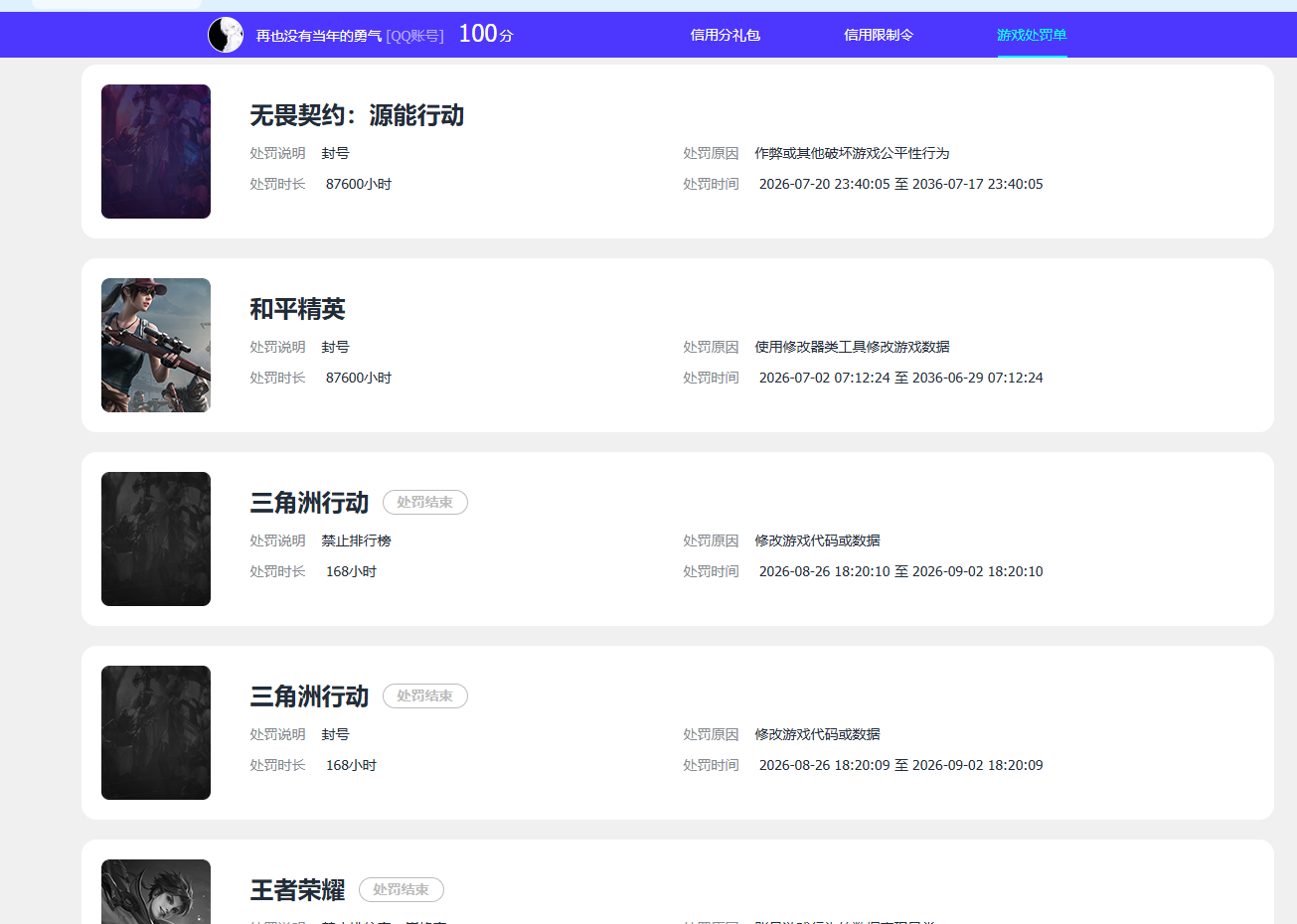This screenshot has width=1297, height=924.
Task: Click the username 再也没有当年的勇气
Action: [x=319, y=36]
